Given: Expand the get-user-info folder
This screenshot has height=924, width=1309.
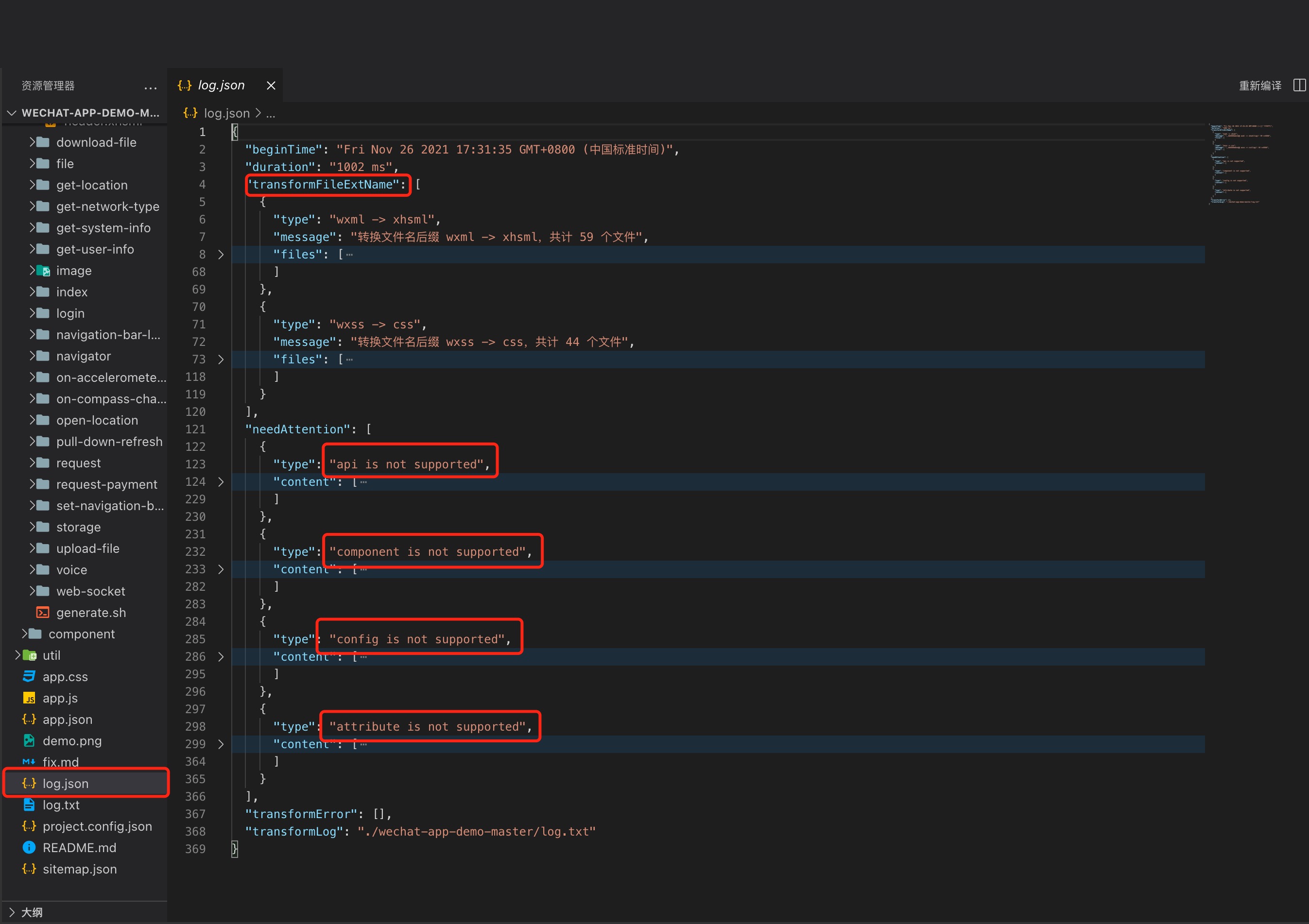Looking at the screenshot, I should [x=33, y=249].
